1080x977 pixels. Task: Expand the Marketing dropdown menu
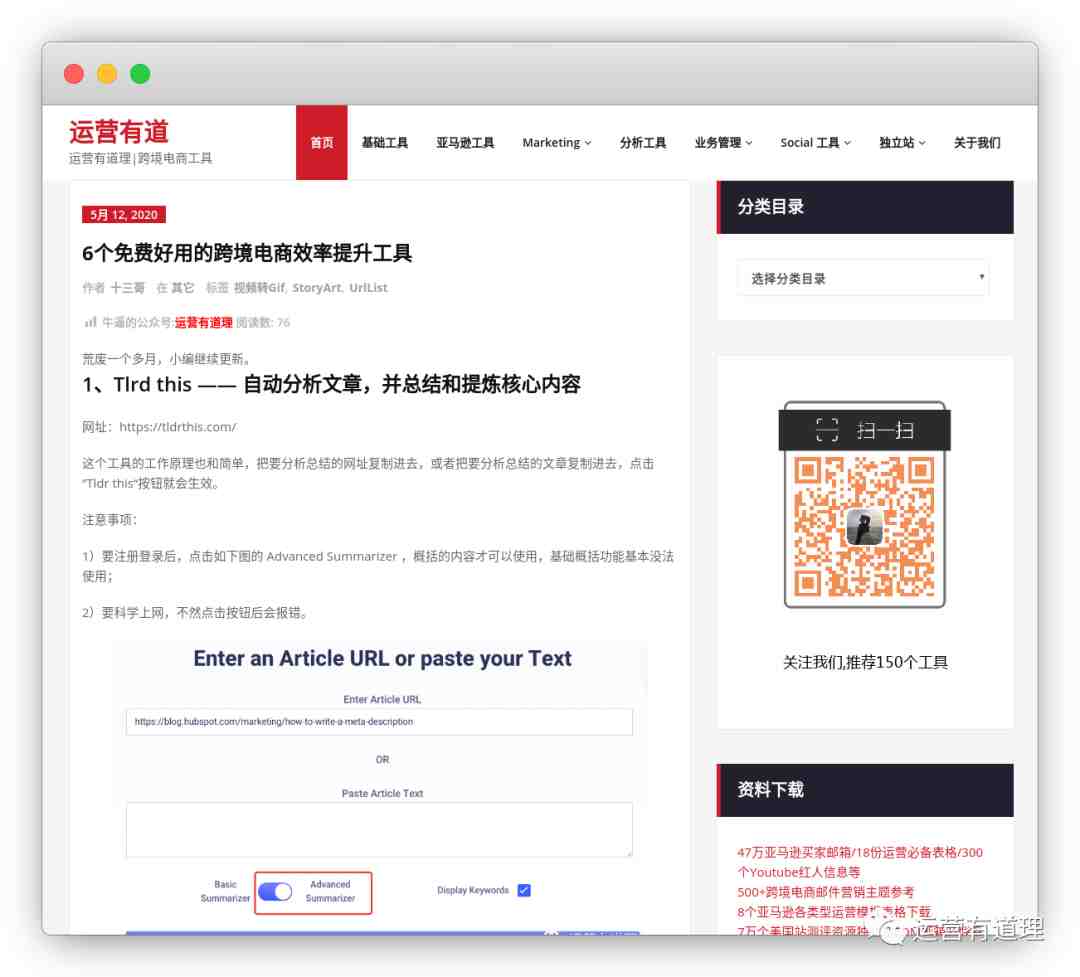[557, 143]
